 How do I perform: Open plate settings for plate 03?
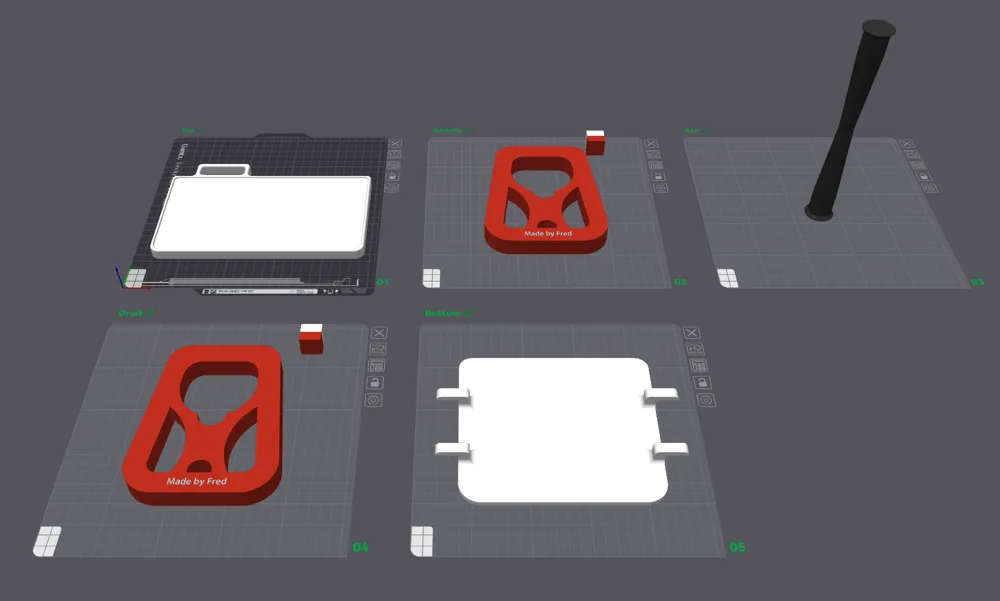pos(930,188)
